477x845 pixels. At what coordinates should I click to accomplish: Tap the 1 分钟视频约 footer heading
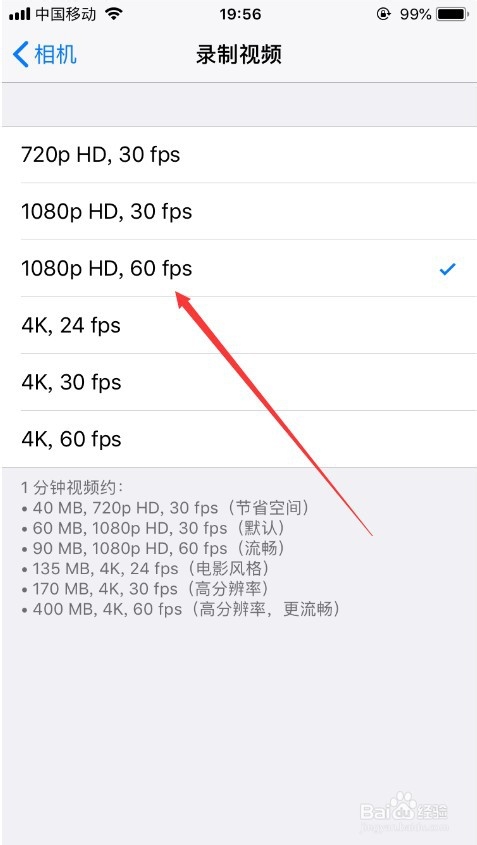pyautogui.click(x=73, y=488)
